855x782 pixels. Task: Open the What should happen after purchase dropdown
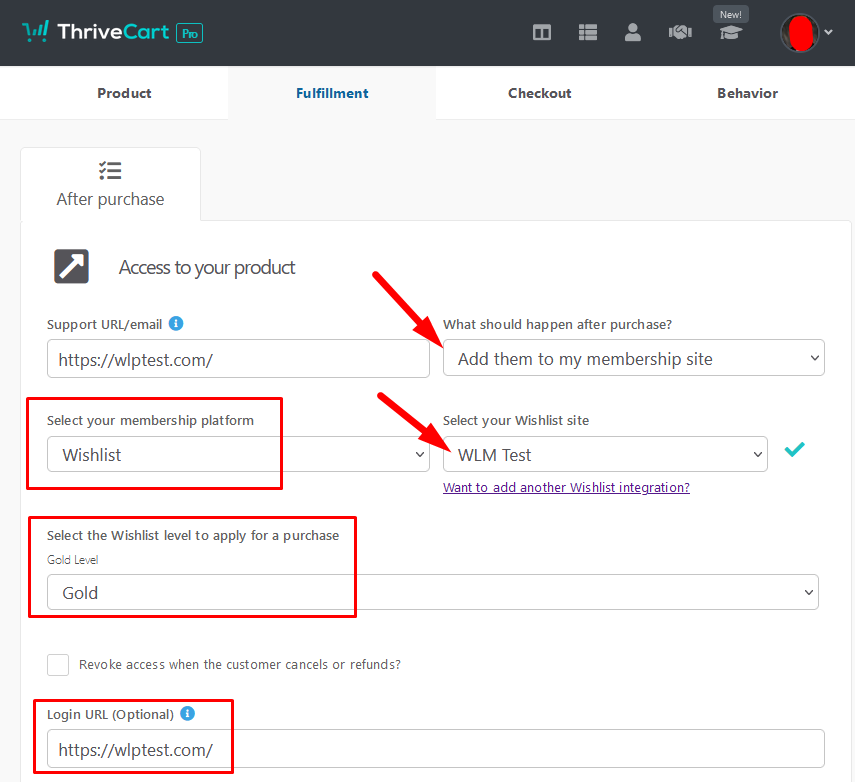634,358
